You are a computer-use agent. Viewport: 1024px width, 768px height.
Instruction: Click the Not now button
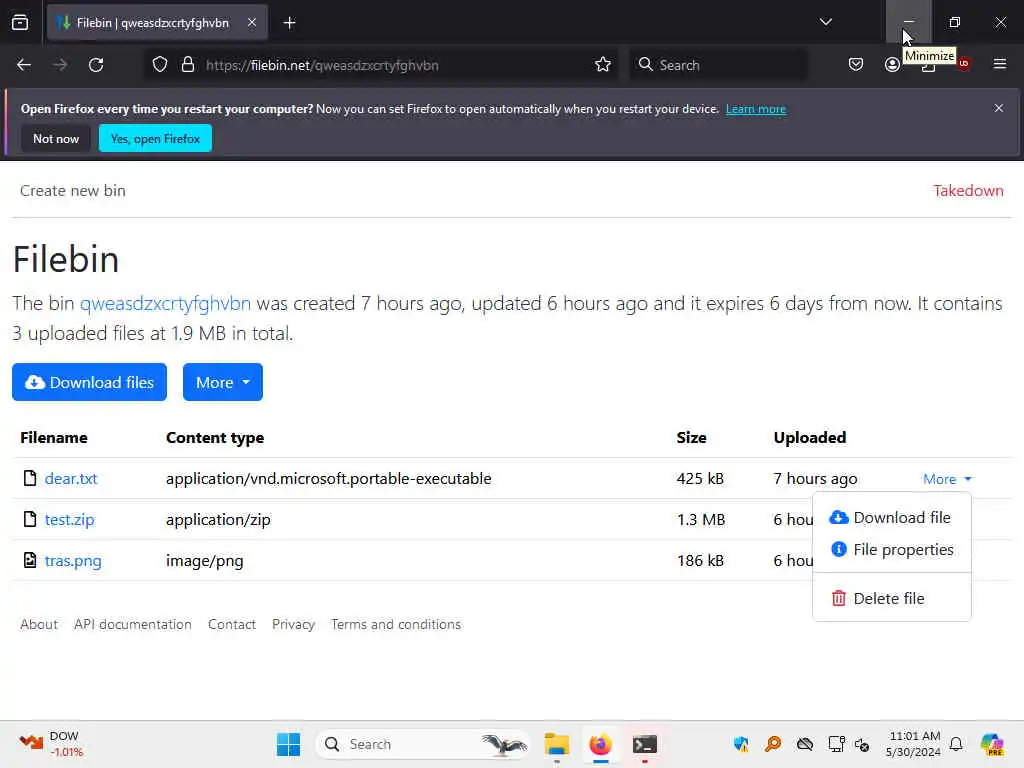click(56, 138)
